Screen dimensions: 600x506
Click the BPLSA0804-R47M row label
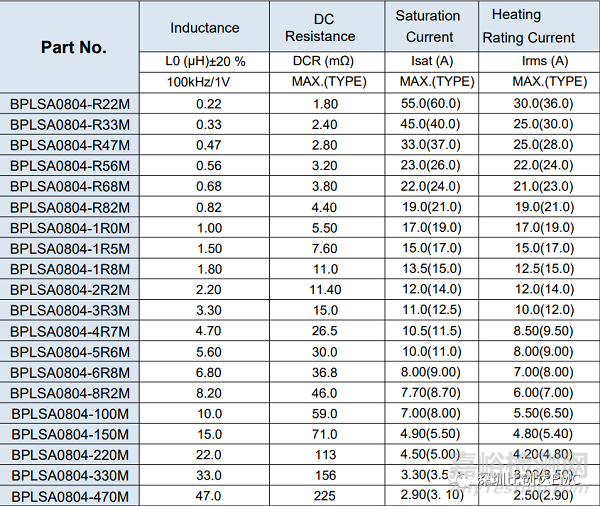tap(71, 145)
